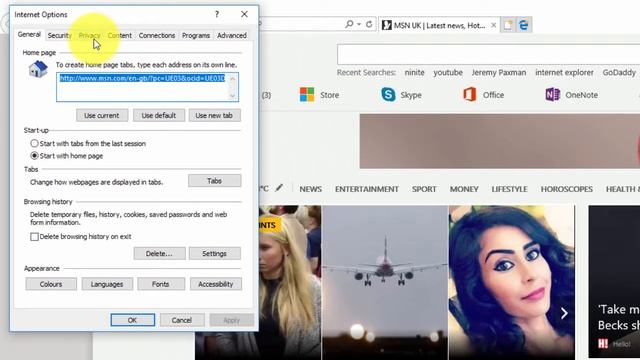
Task: Click the Use current button
Action: [102, 116]
